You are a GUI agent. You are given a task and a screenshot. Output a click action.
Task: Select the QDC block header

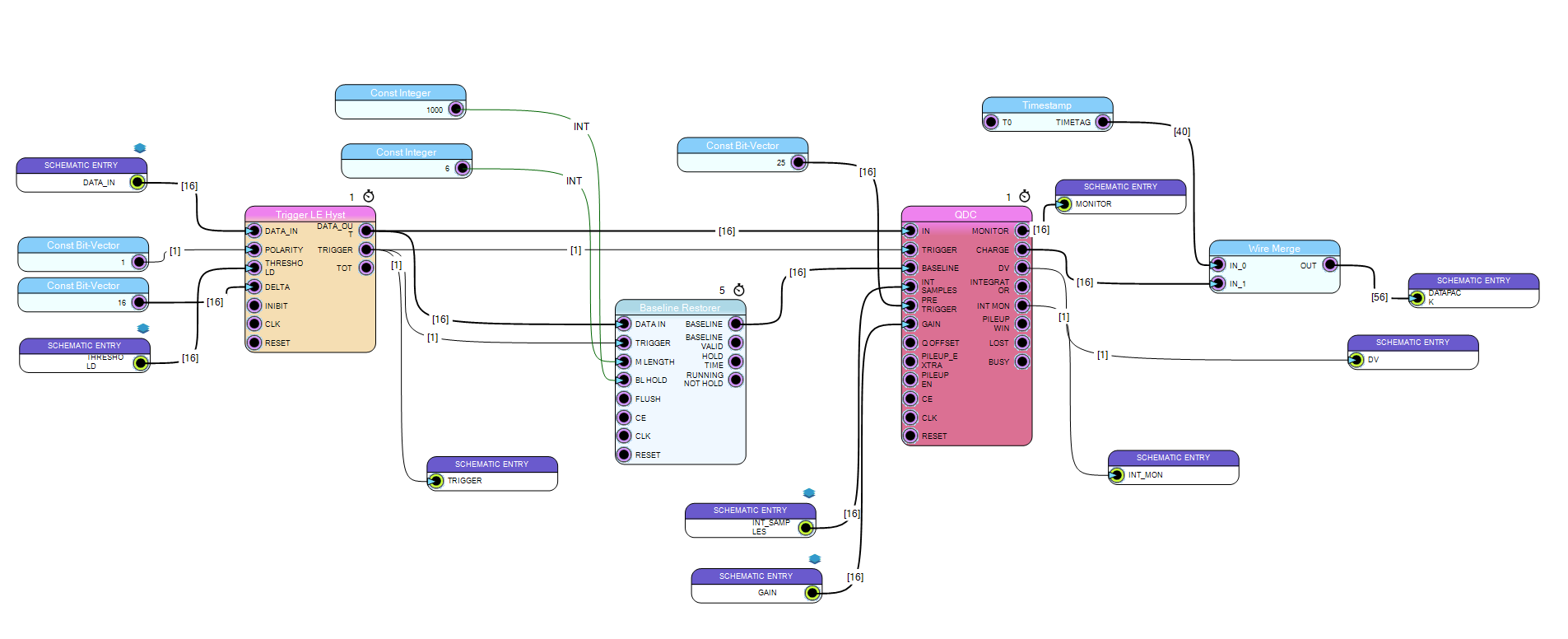pyautogui.click(x=966, y=214)
